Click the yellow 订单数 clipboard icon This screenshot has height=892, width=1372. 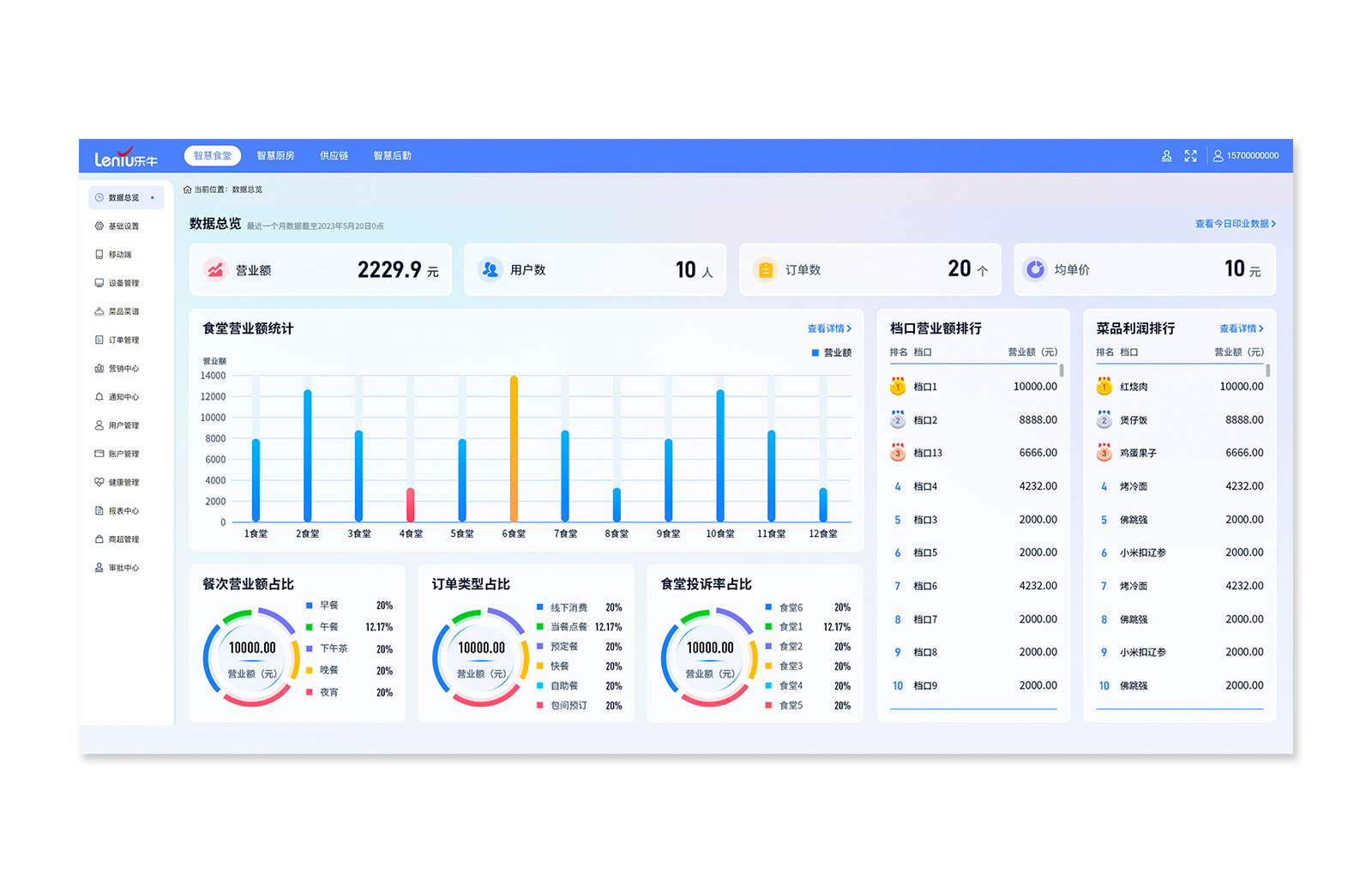(x=765, y=269)
